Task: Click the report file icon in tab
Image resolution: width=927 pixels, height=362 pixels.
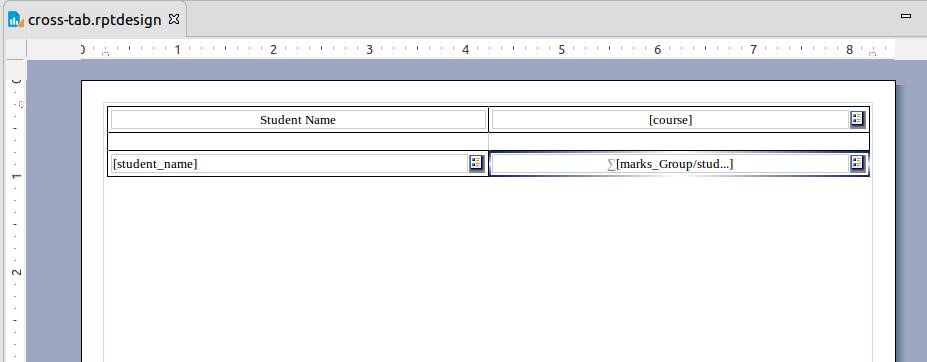Action: 16,20
